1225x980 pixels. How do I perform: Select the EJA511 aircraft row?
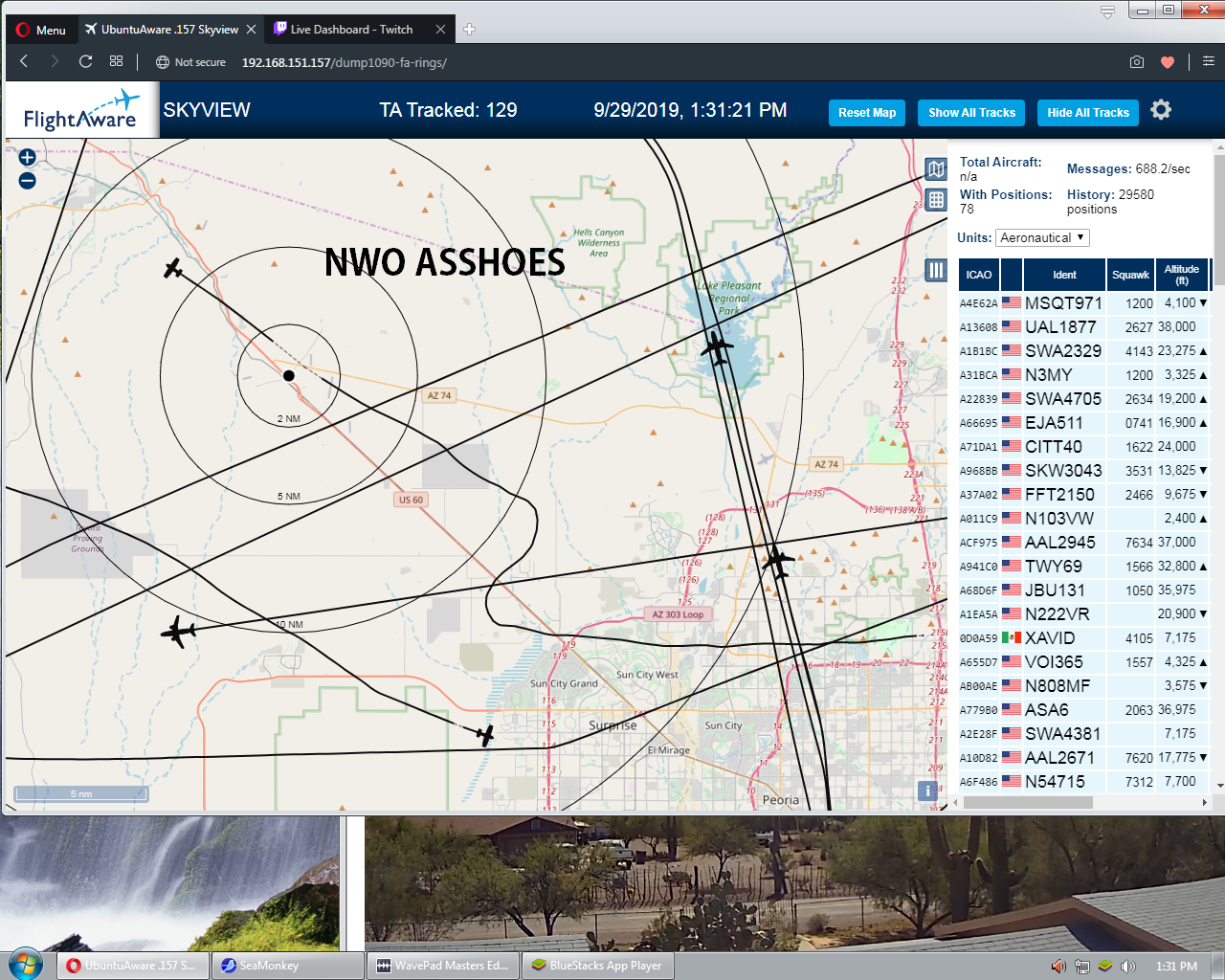coord(1083,423)
